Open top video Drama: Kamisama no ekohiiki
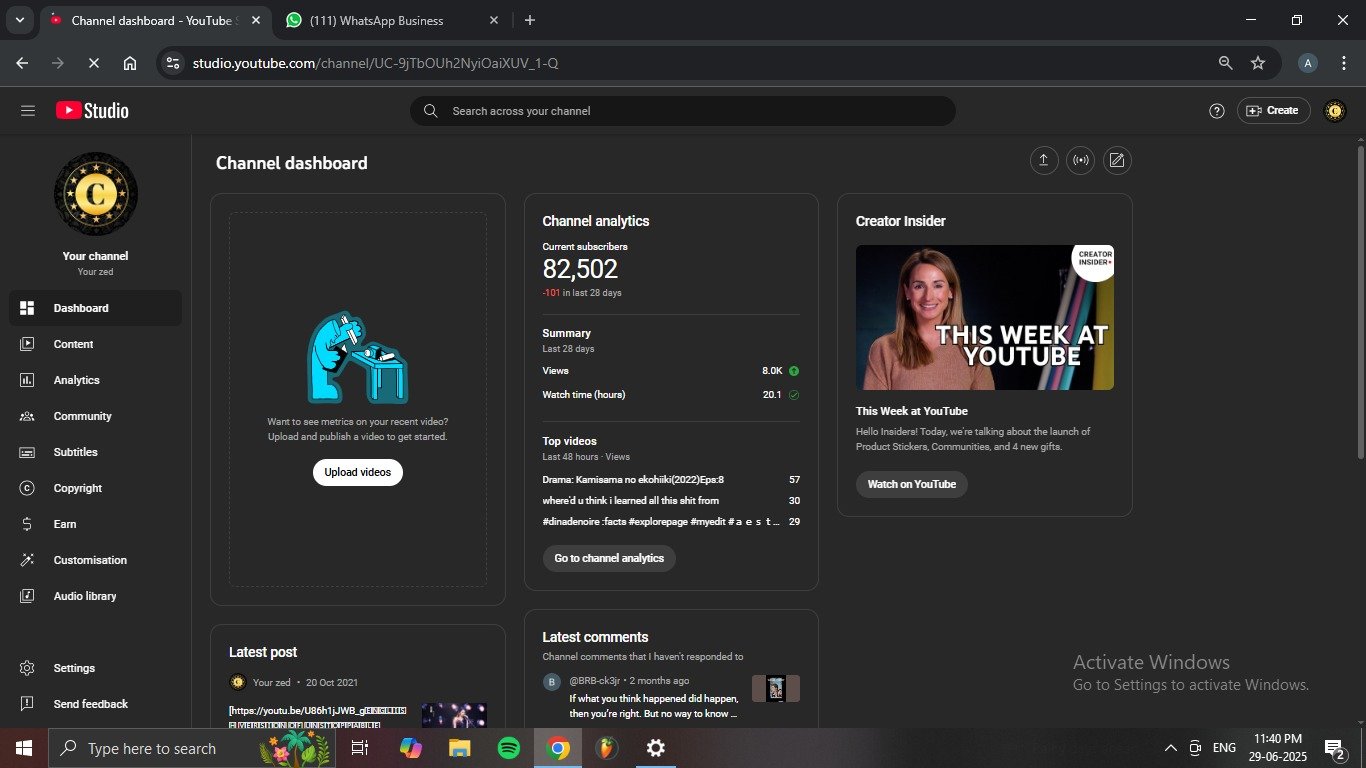Screen dimensions: 1366x768 (633, 480)
